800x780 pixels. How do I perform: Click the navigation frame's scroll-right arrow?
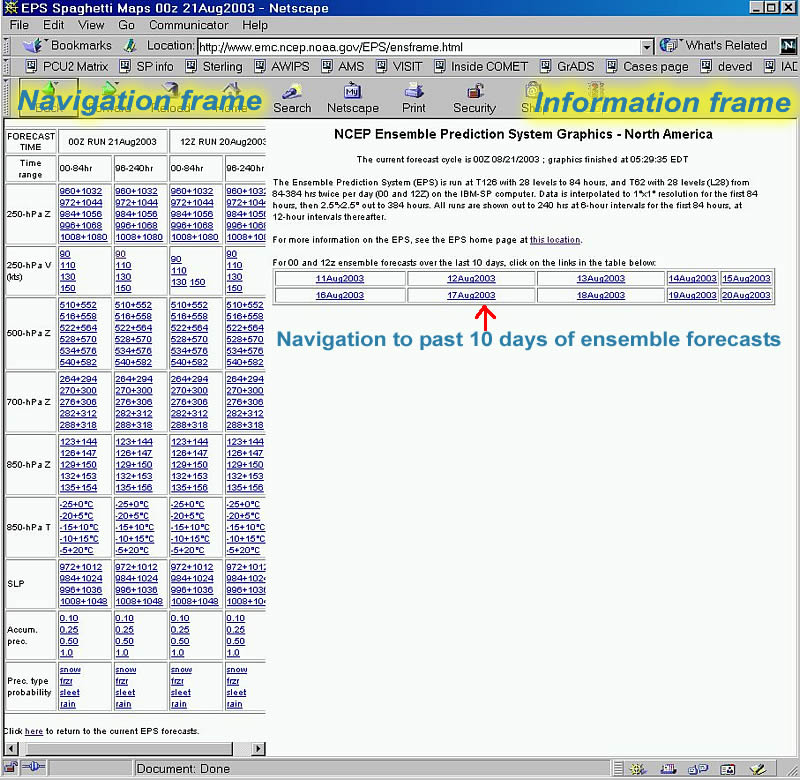coord(258,749)
